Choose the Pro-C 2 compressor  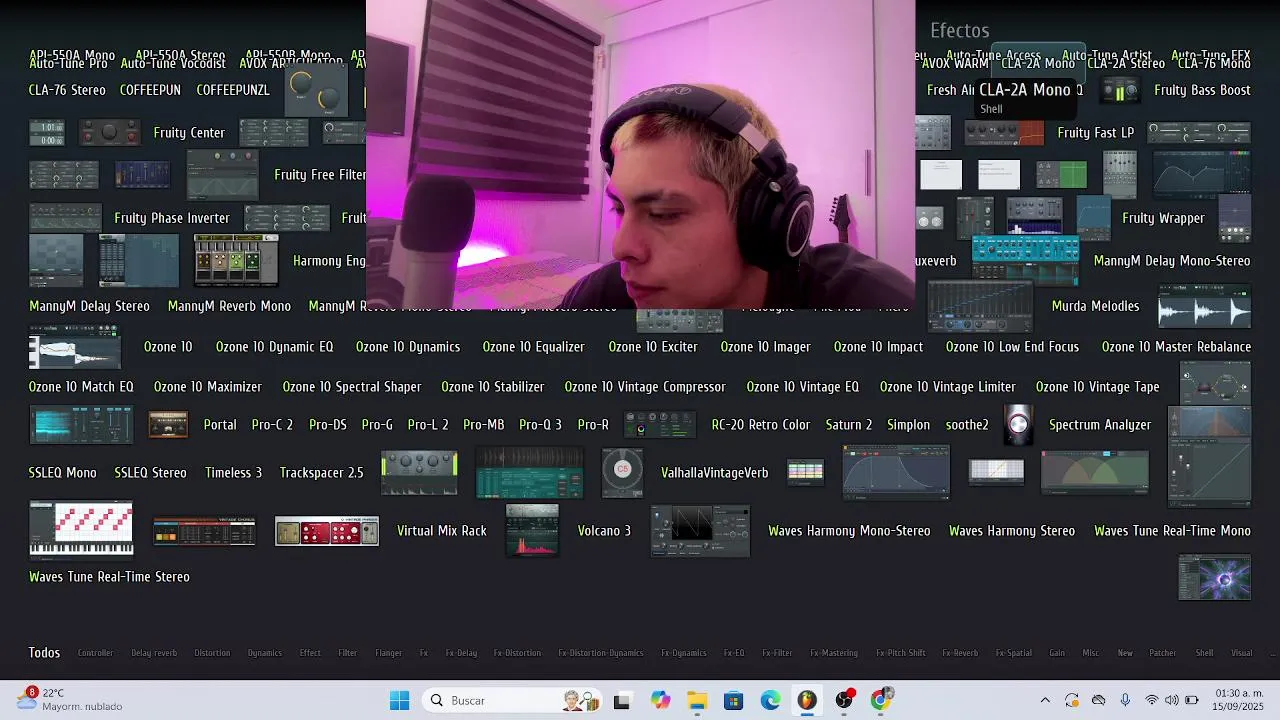coord(272,425)
